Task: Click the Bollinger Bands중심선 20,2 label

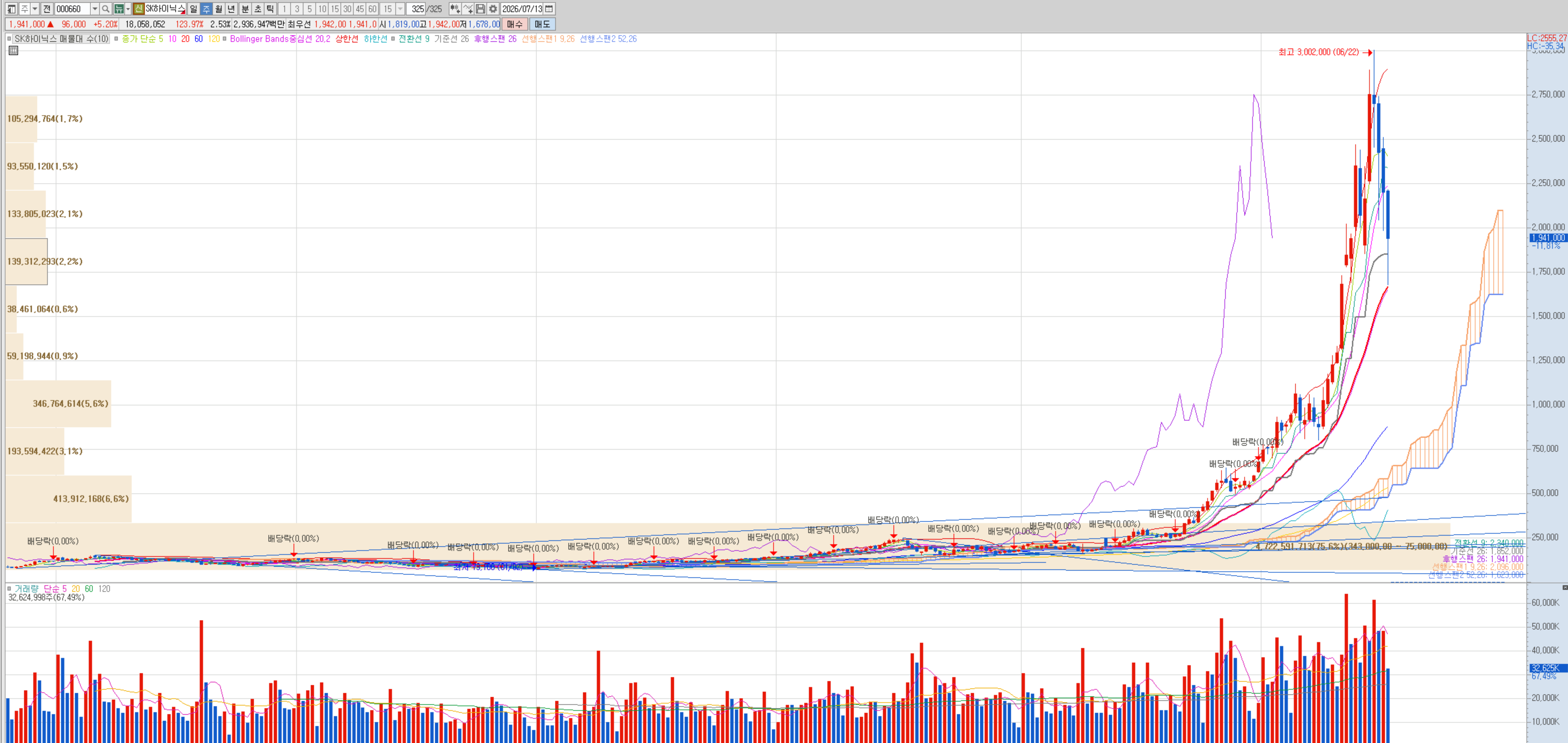Action: (x=280, y=39)
